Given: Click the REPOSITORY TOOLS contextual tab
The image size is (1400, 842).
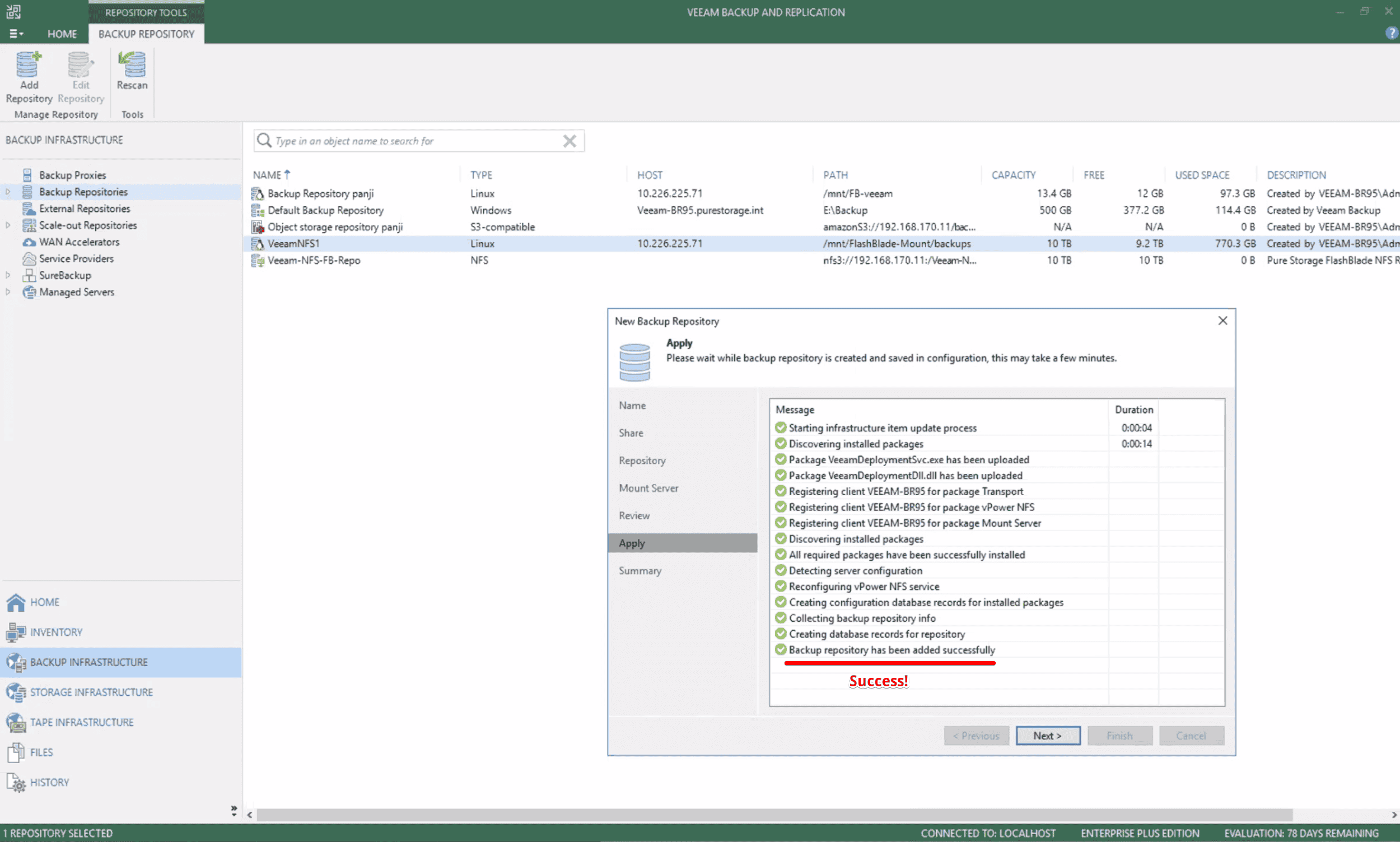Looking at the screenshot, I should (x=146, y=12).
